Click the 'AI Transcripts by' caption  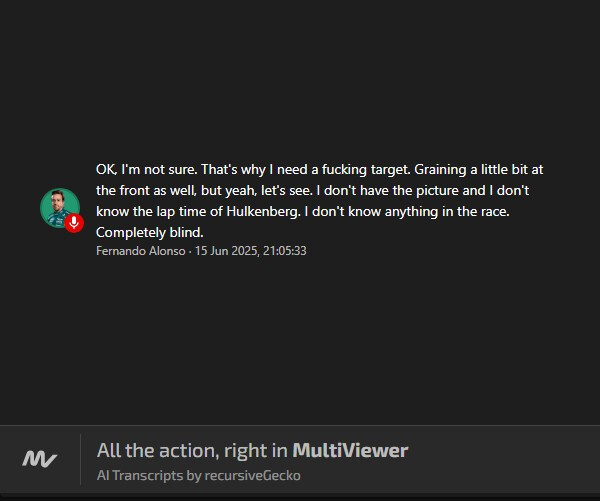coord(149,475)
